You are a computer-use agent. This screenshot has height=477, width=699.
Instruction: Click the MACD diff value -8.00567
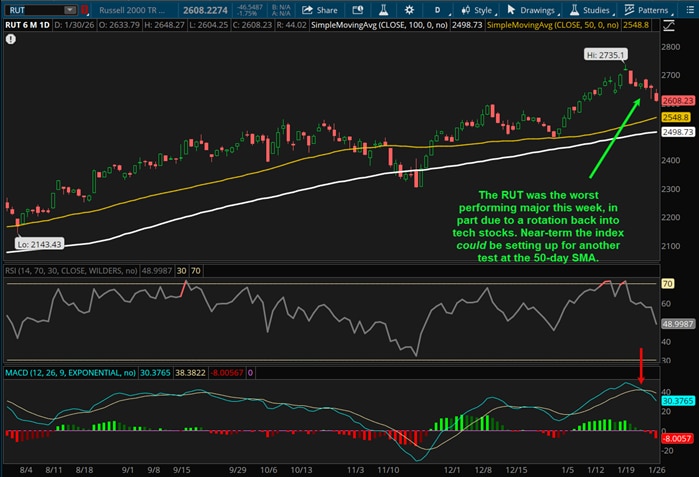[227, 373]
